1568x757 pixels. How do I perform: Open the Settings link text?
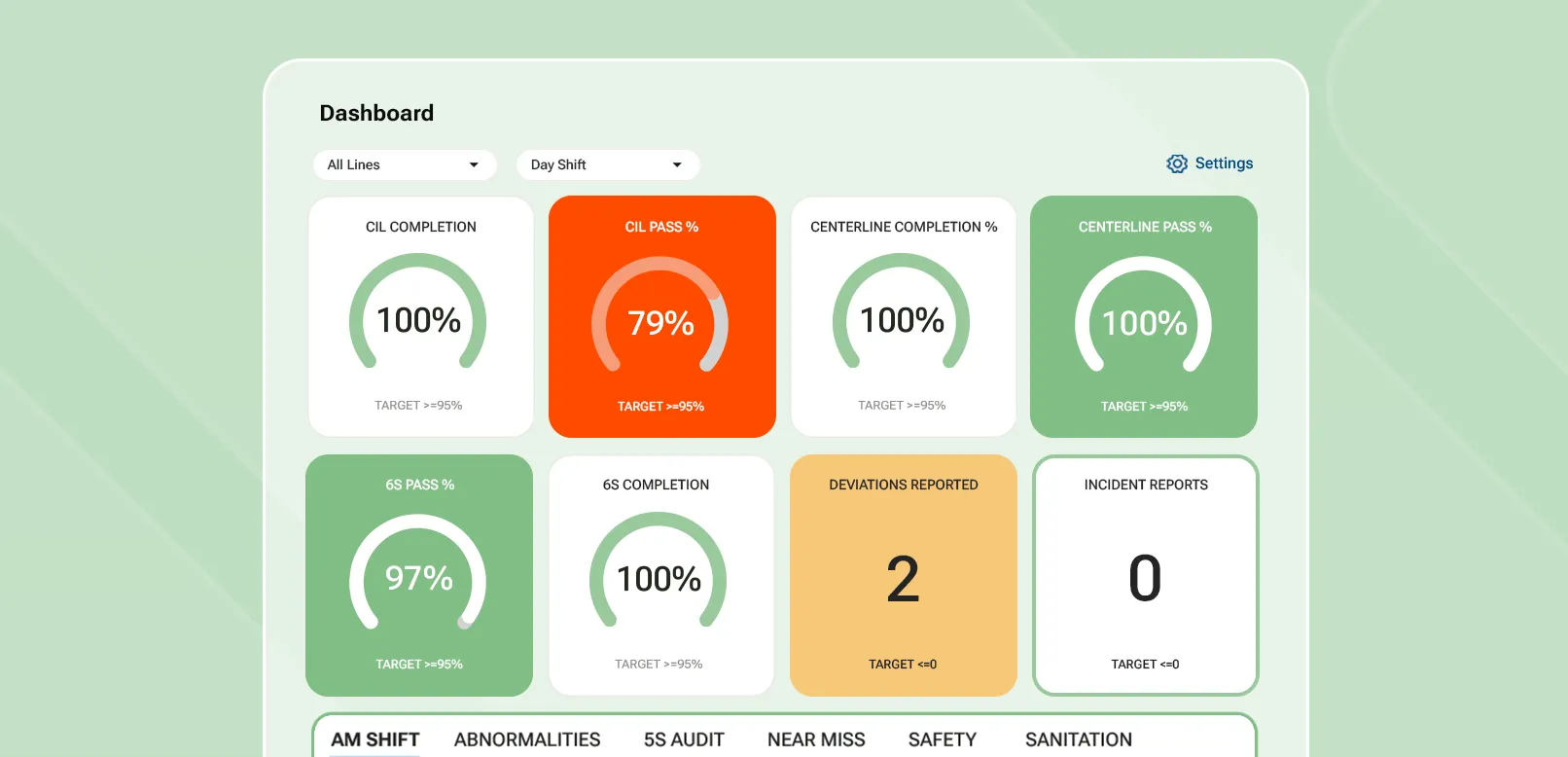[1224, 163]
